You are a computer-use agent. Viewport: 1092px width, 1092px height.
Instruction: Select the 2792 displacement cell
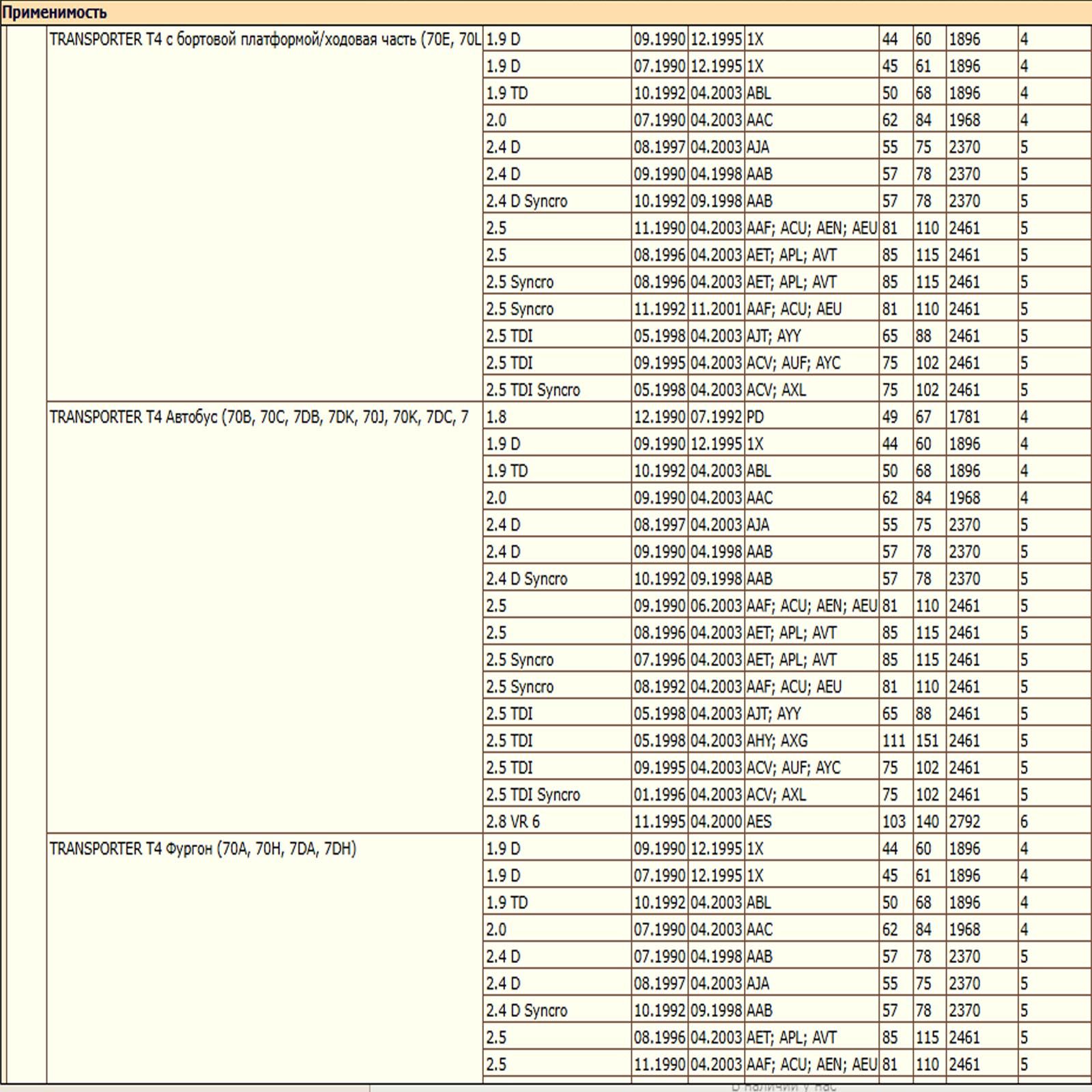point(981,822)
